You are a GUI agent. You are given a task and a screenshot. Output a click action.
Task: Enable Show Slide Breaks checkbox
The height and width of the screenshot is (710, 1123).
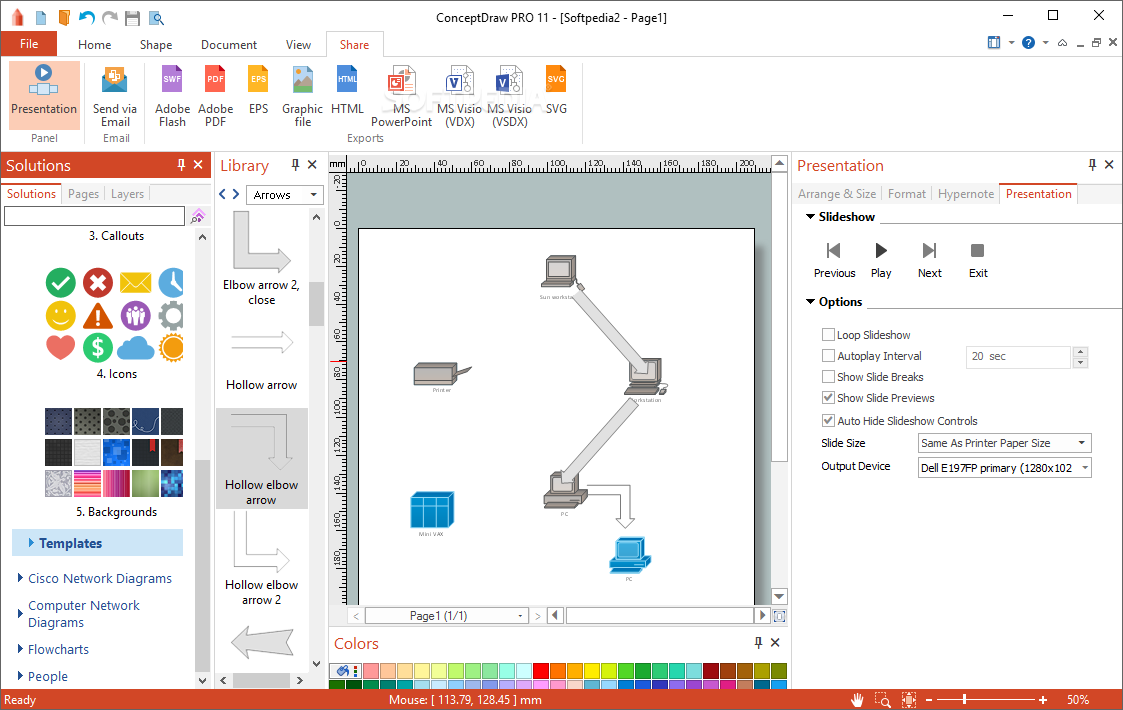click(x=828, y=376)
